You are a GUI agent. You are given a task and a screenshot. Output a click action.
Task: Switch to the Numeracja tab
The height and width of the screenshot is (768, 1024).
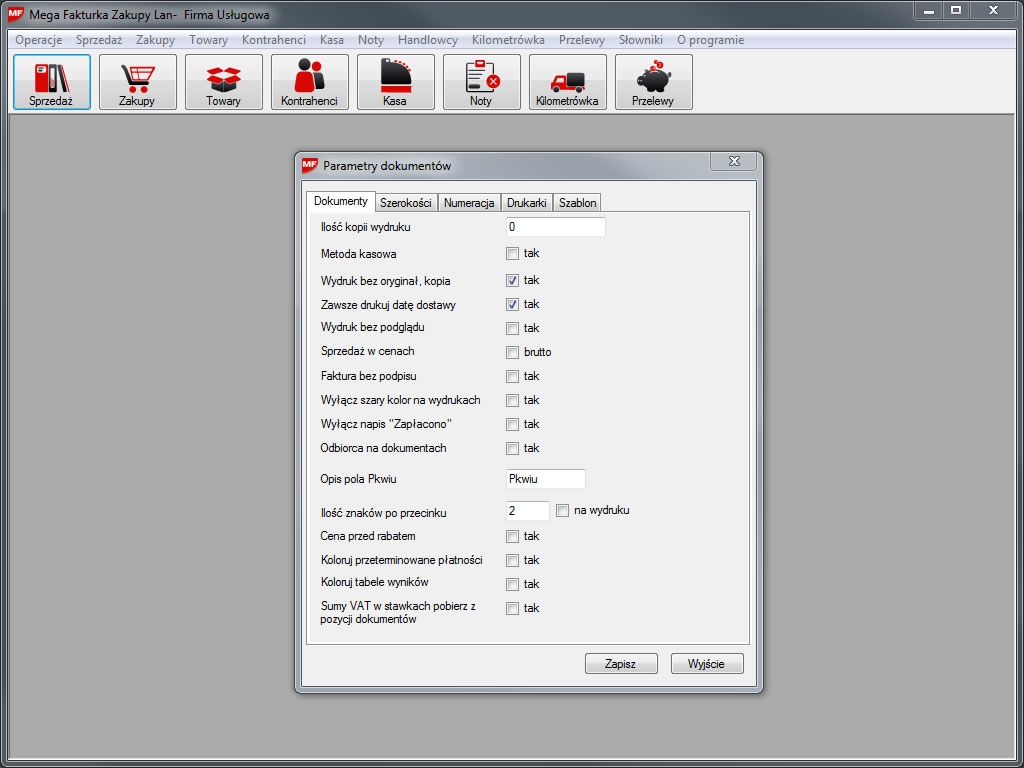pos(469,203)
